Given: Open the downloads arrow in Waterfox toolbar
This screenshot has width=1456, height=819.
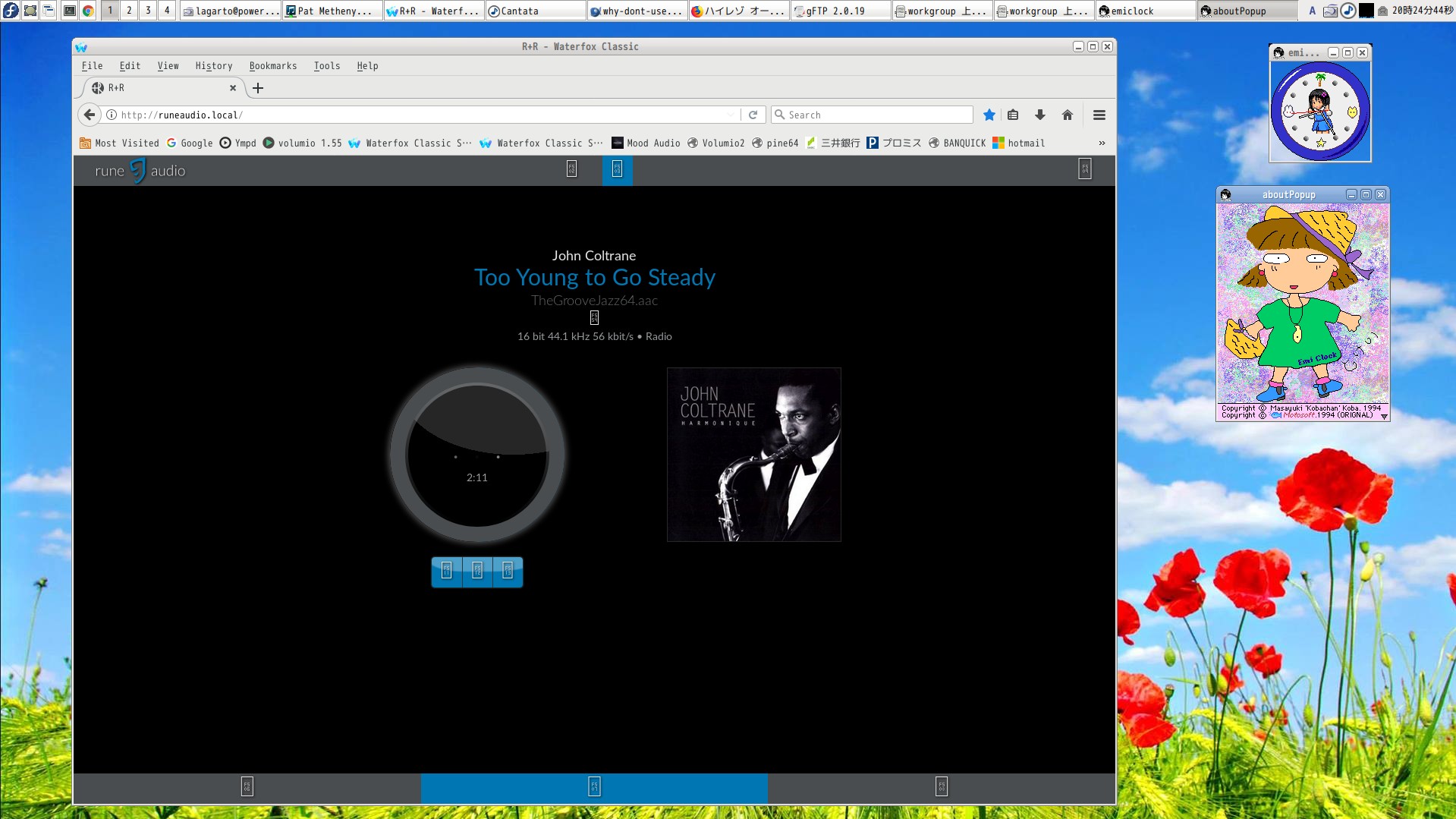Looking at the screenshot, I should click(1039, 115).
